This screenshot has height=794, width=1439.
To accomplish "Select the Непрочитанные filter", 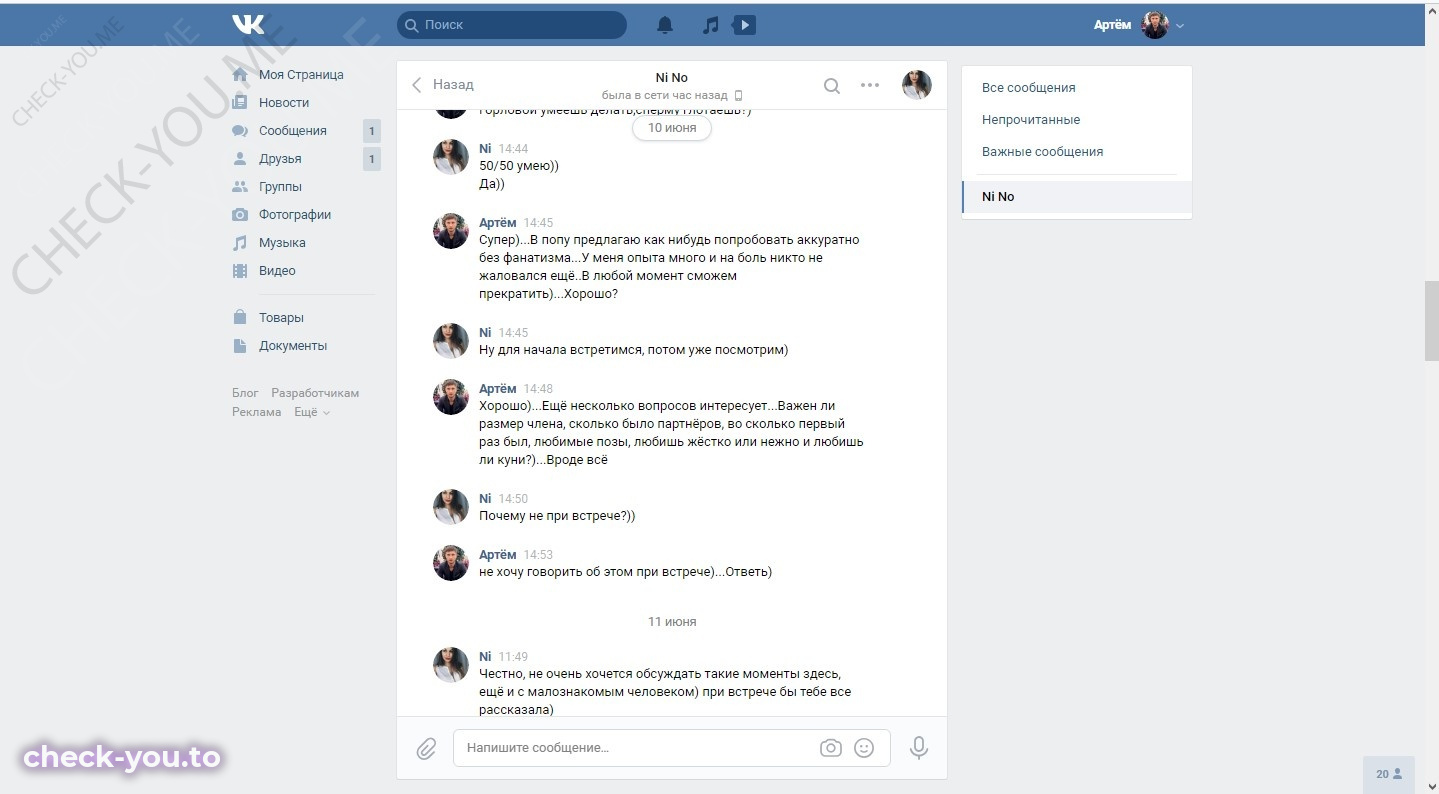I will point(1076,120).
